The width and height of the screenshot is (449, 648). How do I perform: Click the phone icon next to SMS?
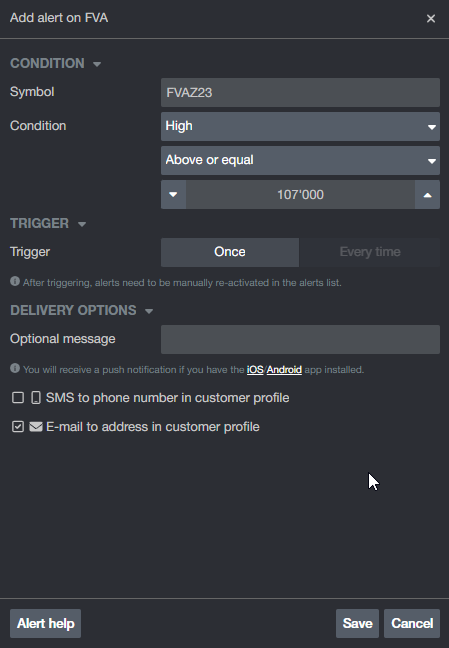click(x=36, y=398)
